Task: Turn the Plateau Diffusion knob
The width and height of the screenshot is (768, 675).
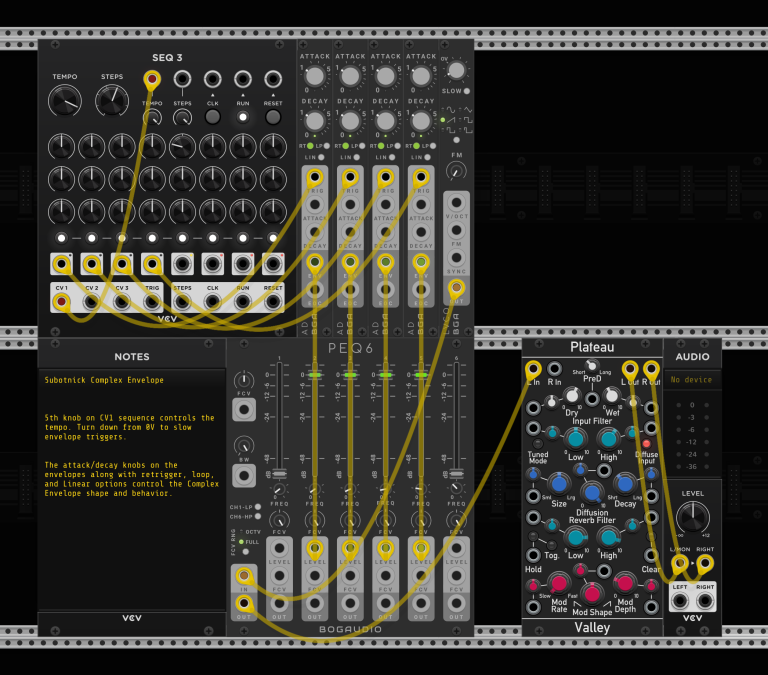Action: (592, 493)
